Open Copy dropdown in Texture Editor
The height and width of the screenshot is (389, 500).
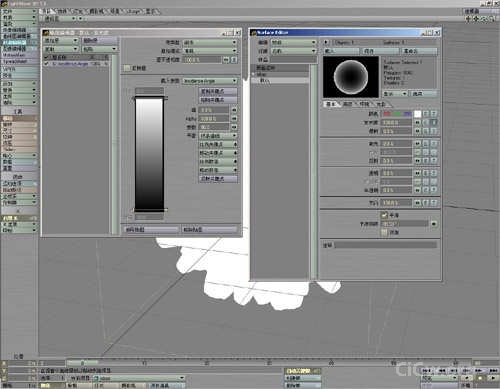(x=61, y=49)
